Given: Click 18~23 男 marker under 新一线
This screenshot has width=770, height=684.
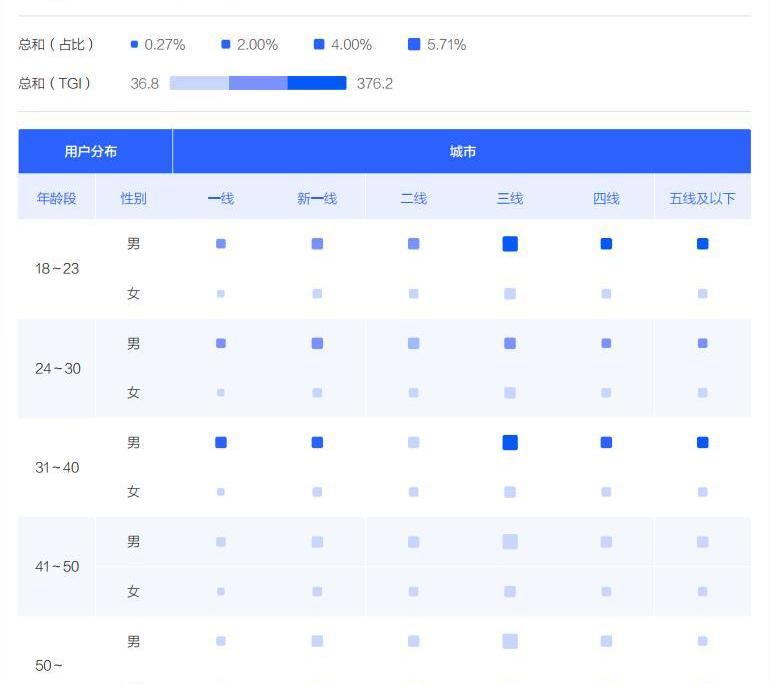Looking at the screenshot, I should [317, 244].
